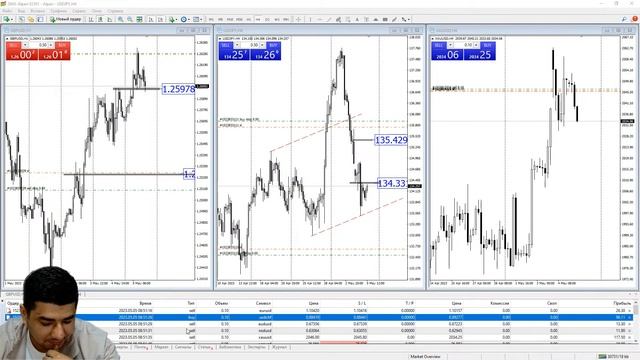640x360 pixels.
Task: Select the D1 timeframe
Action: (267, 19)
